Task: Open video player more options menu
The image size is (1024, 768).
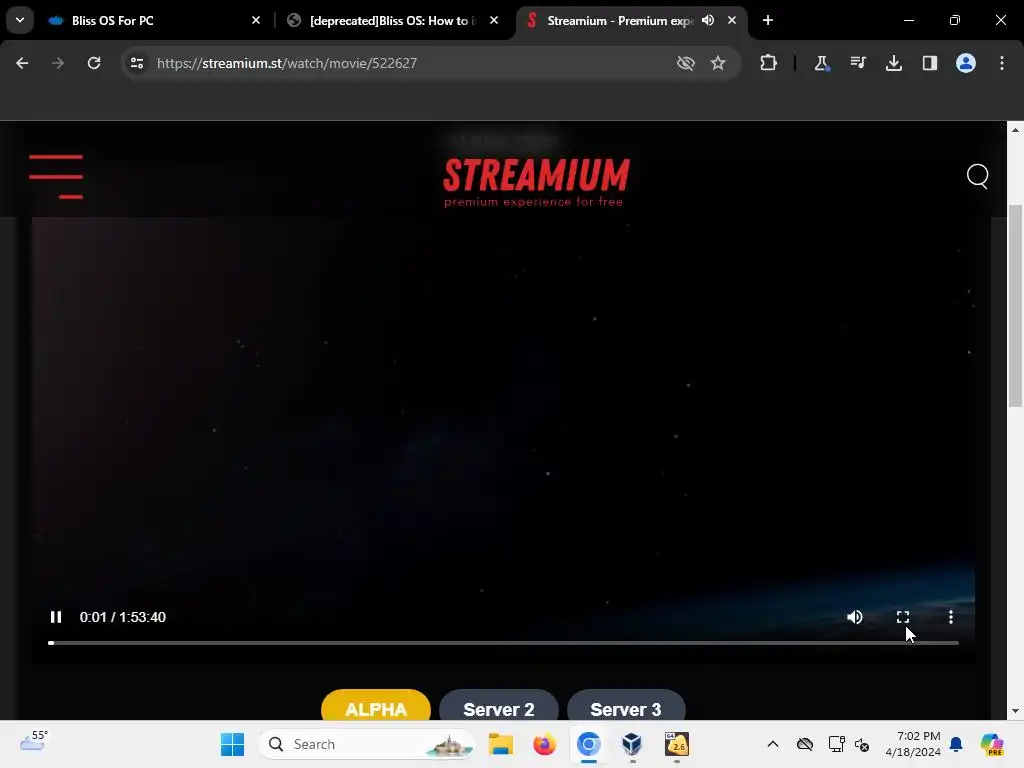Action: tap(951, 617)
